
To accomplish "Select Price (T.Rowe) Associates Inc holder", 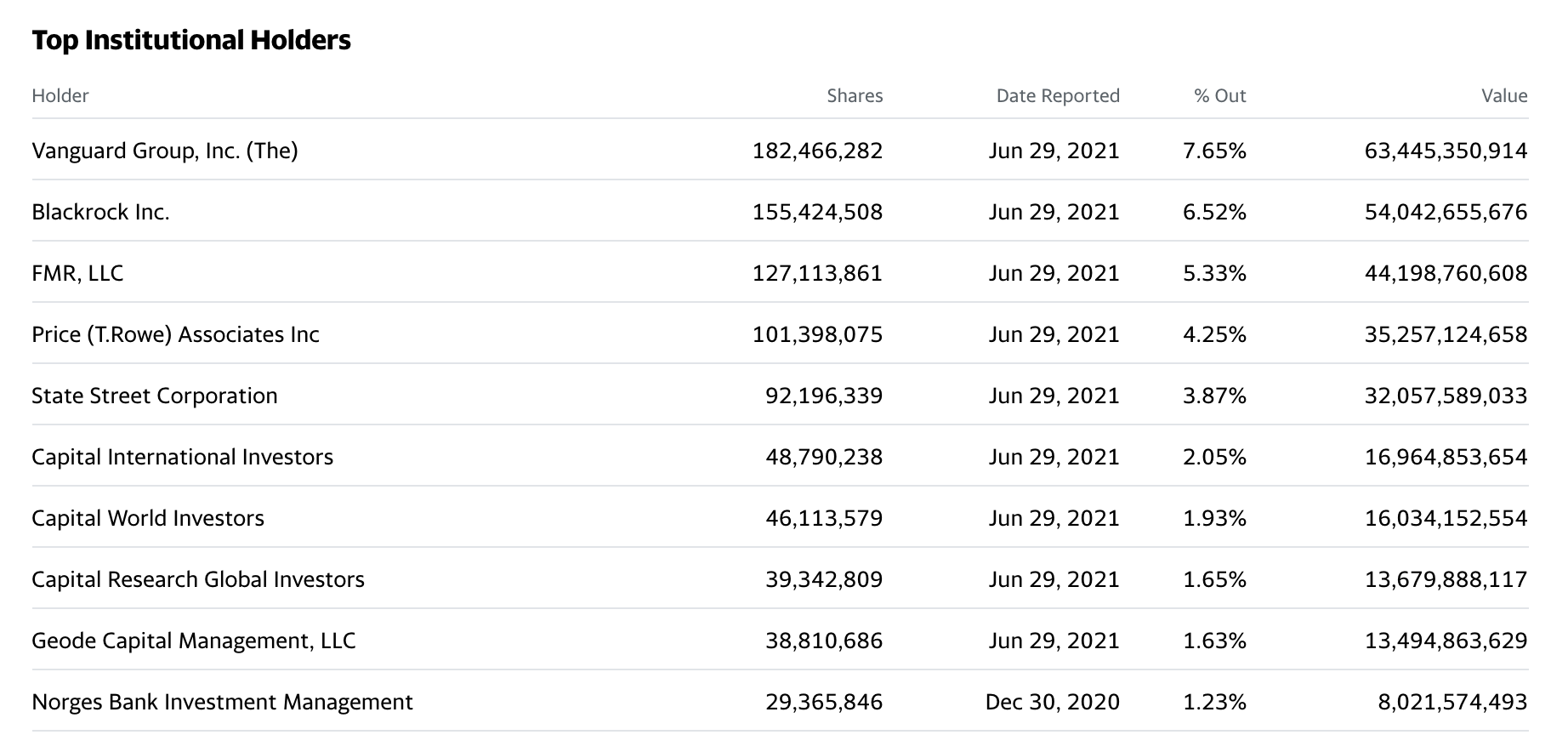I will click(175, 334).
